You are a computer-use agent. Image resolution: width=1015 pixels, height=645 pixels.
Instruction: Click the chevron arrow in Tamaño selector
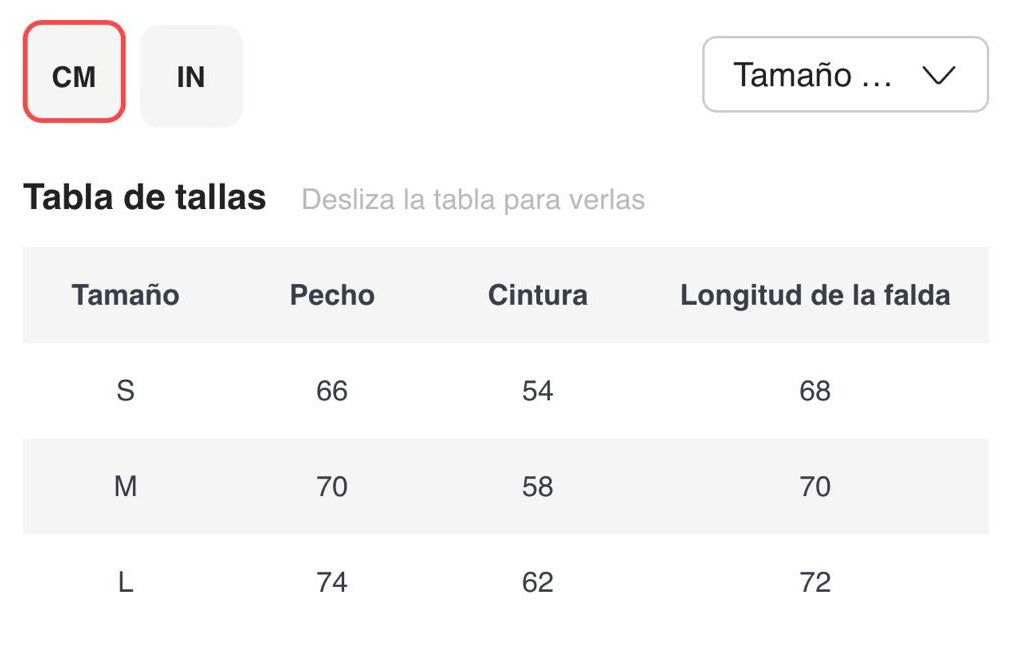click(939, 75)
